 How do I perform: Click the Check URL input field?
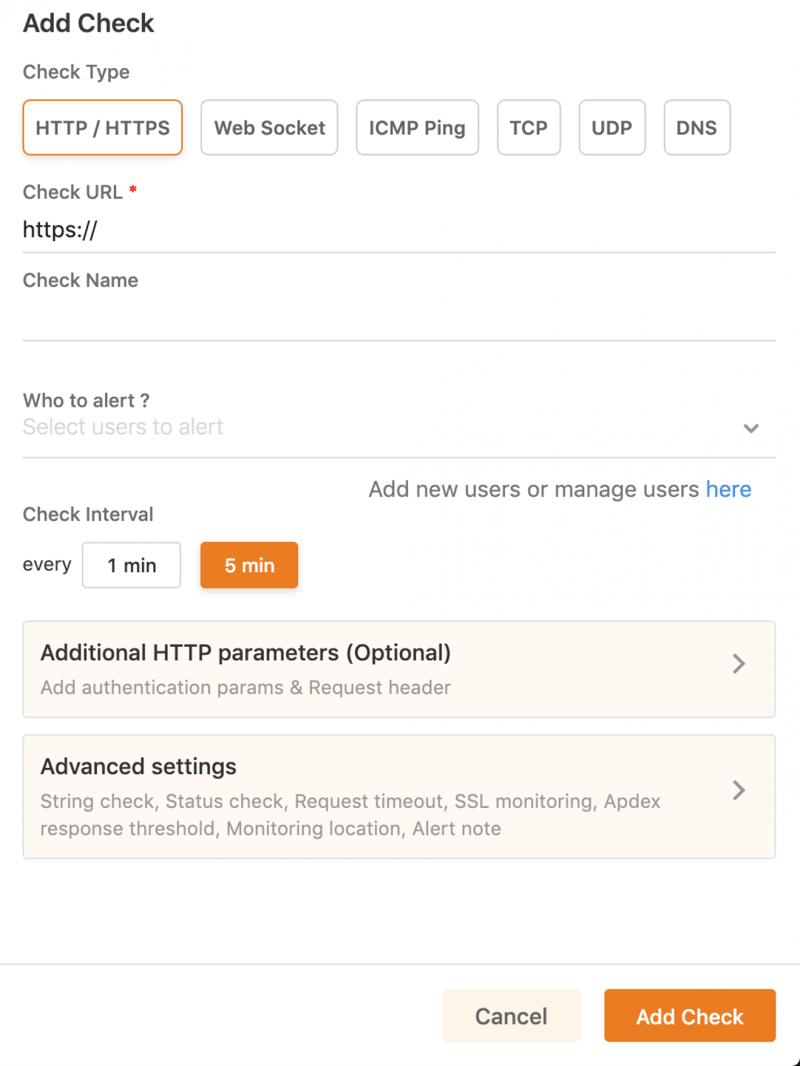click(399, 231)
